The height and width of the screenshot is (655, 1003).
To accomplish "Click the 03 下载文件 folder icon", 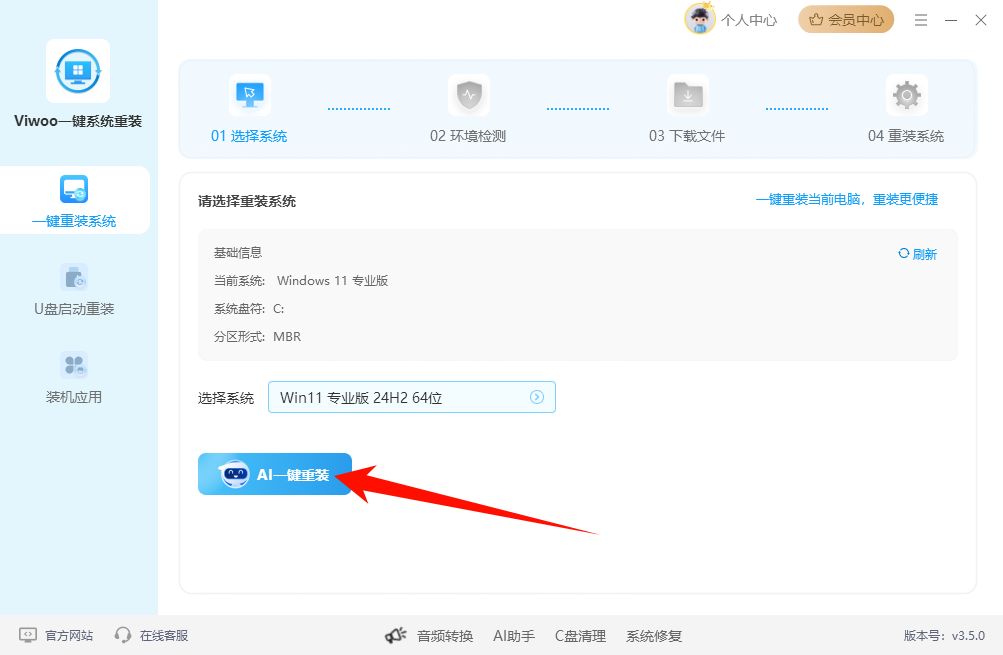I will point(688,95).
